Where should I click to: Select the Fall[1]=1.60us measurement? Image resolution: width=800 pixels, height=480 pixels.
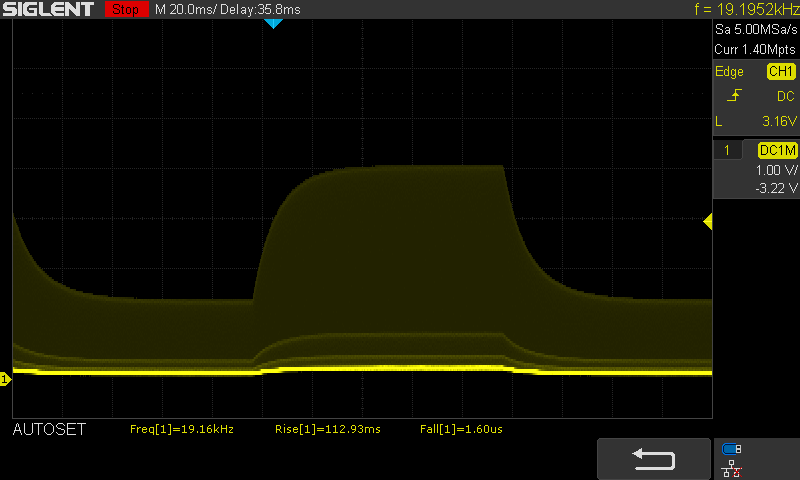461,429
